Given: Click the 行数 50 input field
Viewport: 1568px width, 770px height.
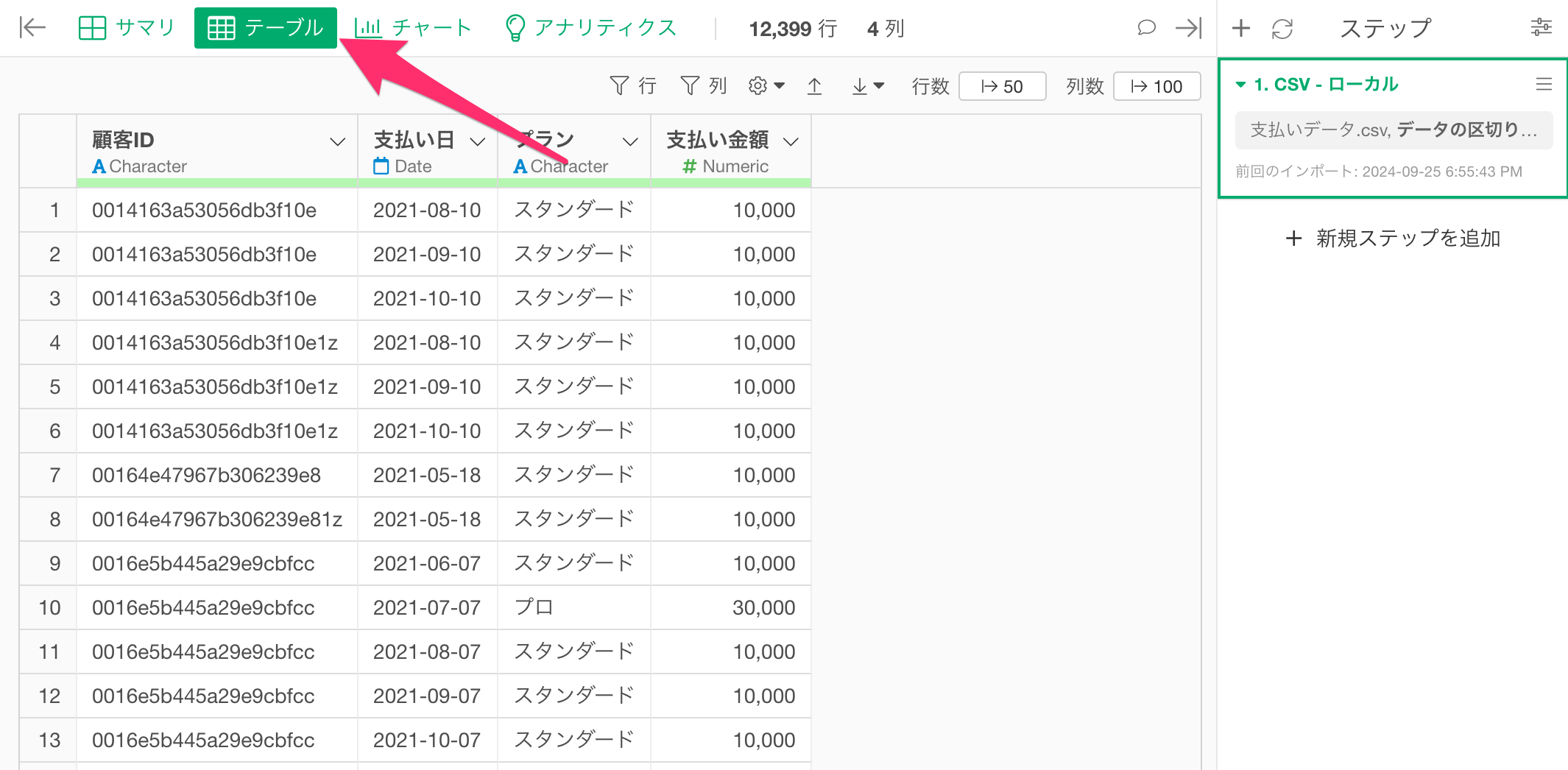Looking at the screenshot, I should tap(1003, 86).
